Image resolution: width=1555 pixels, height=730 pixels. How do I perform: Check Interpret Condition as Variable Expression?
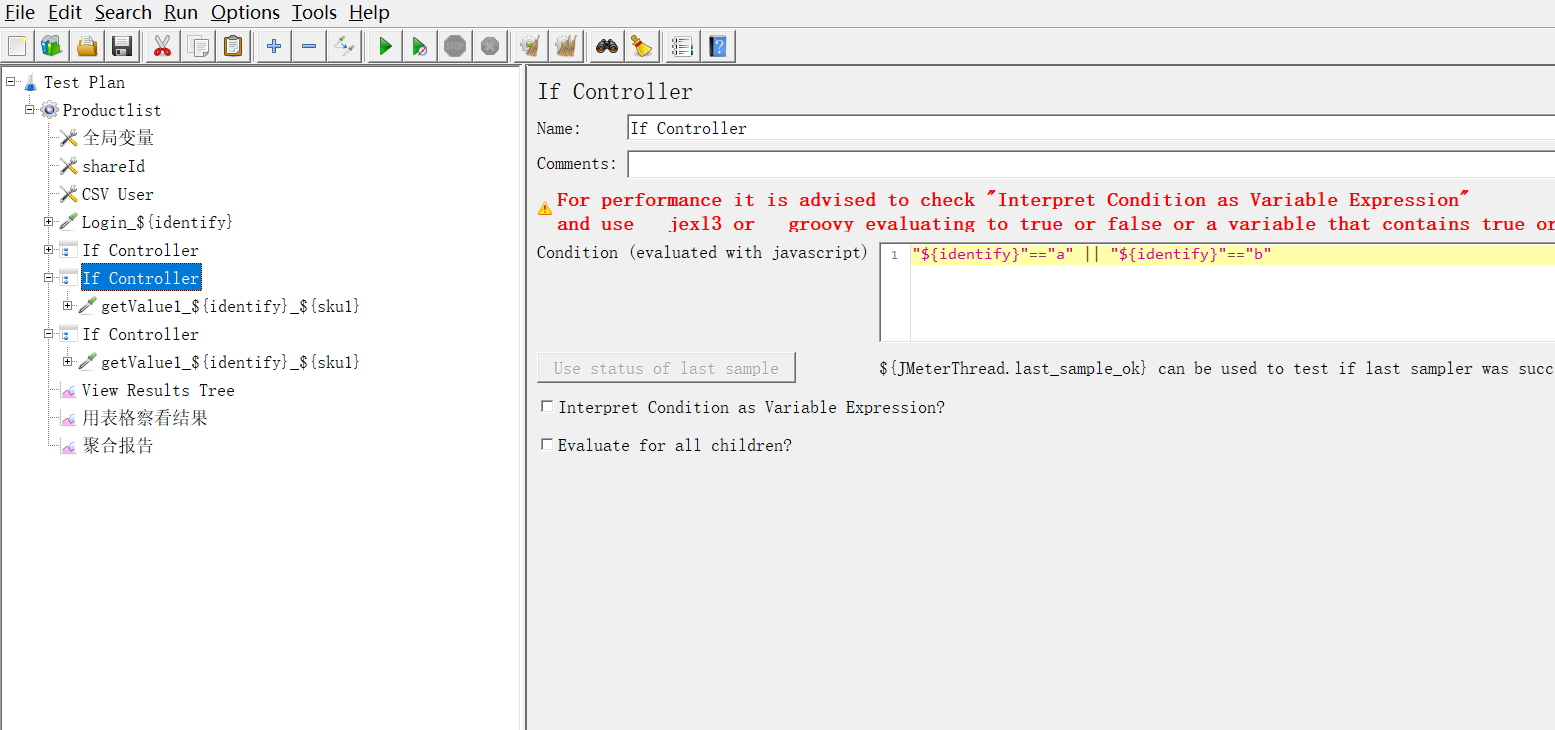547,407
